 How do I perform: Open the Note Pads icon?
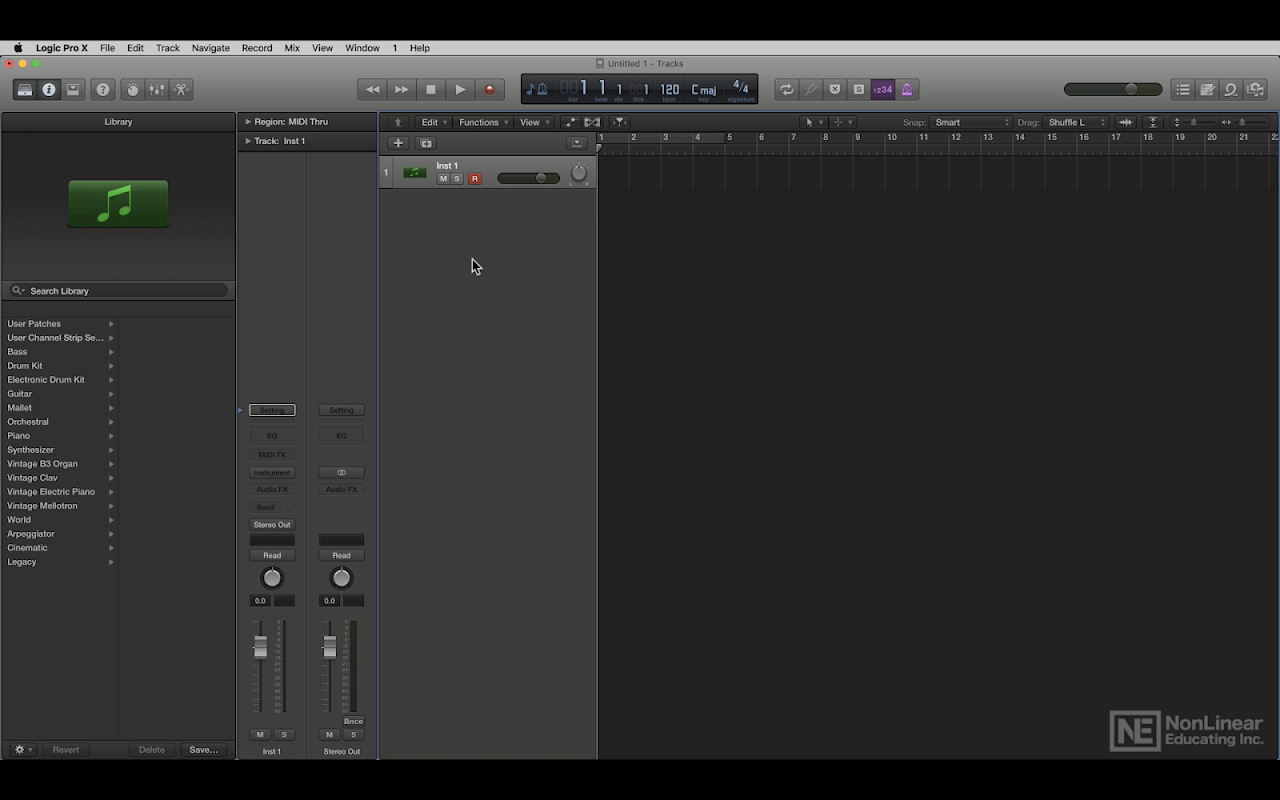click(1207, 90)
